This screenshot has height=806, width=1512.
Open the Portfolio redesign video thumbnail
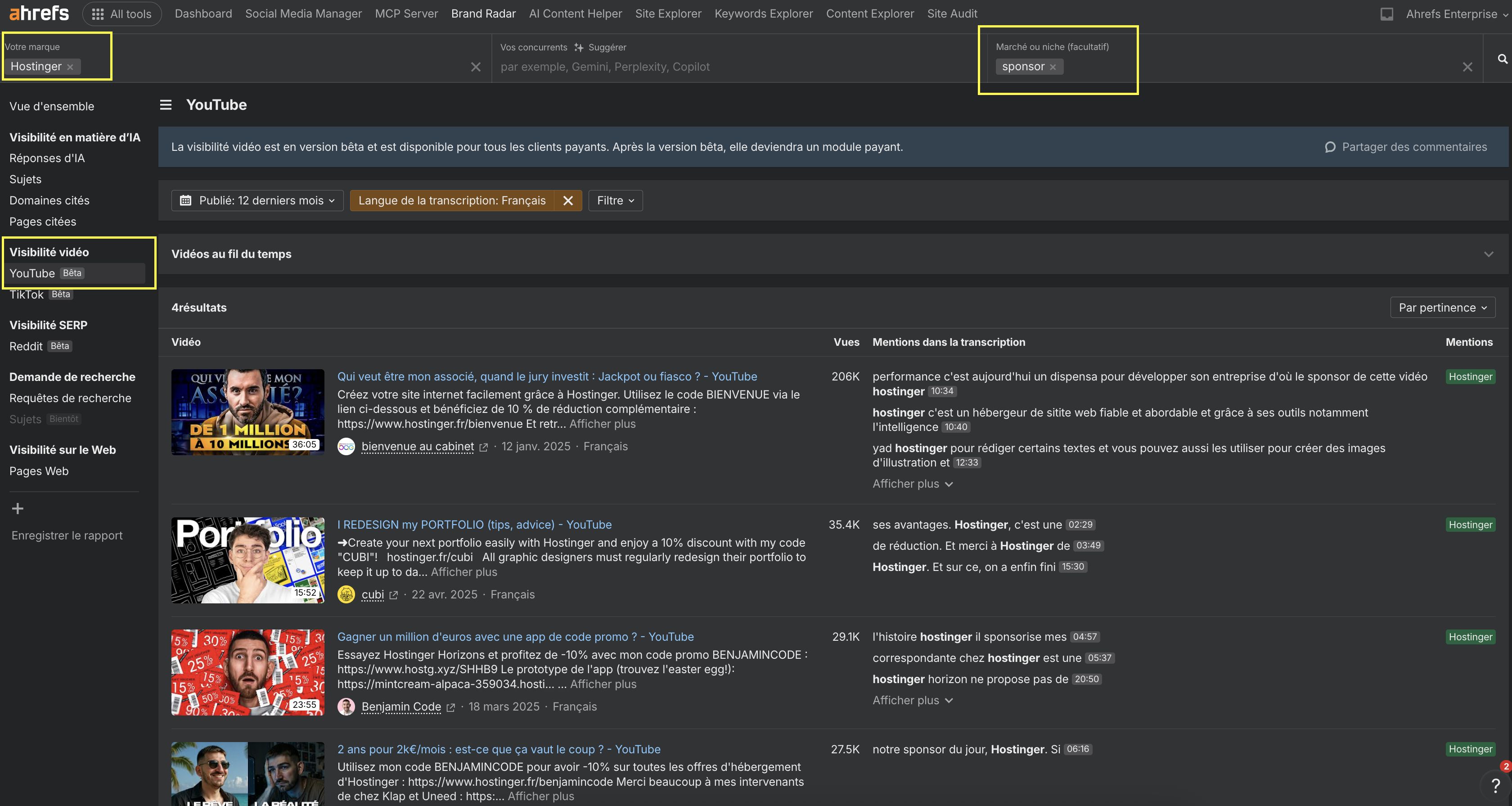247,561
